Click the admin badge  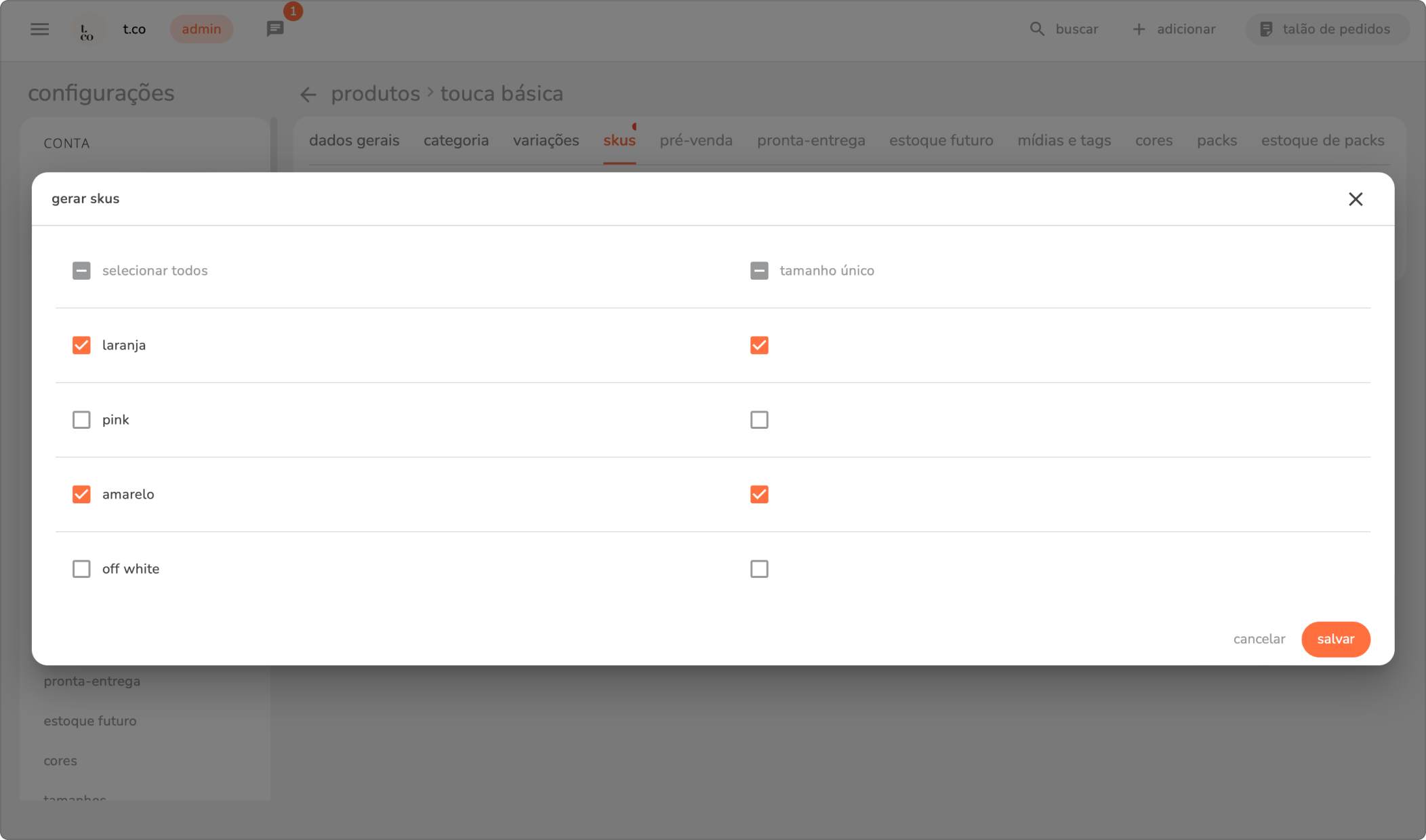coord(201,29)
